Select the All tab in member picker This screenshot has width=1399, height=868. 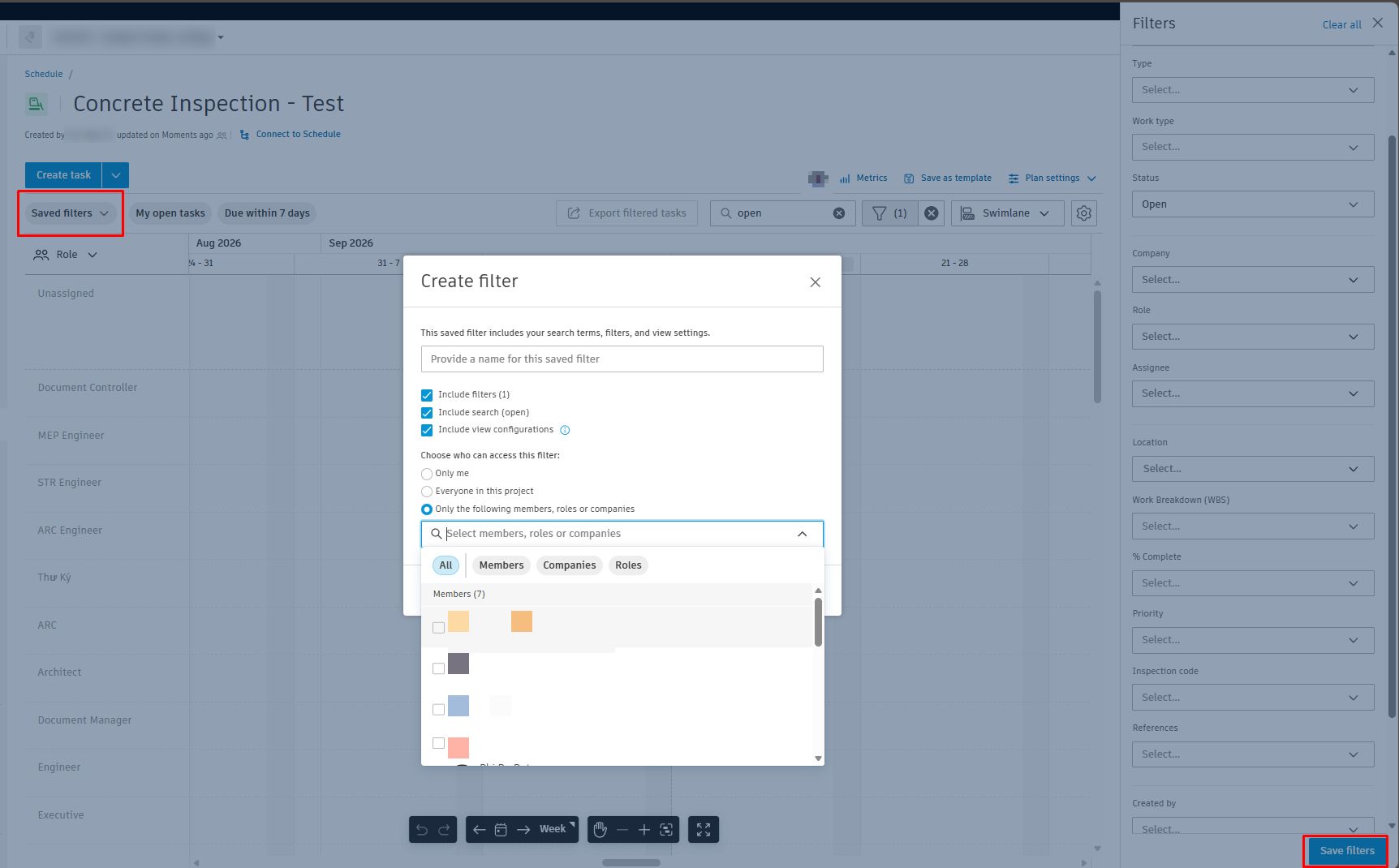[x=446, y=565]
